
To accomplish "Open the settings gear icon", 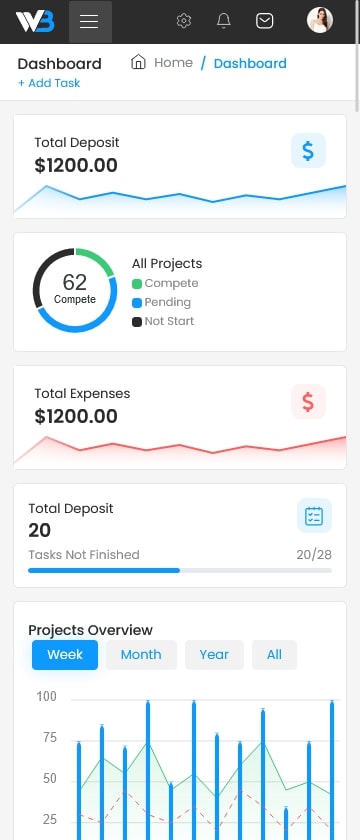I will click(184, 21).
